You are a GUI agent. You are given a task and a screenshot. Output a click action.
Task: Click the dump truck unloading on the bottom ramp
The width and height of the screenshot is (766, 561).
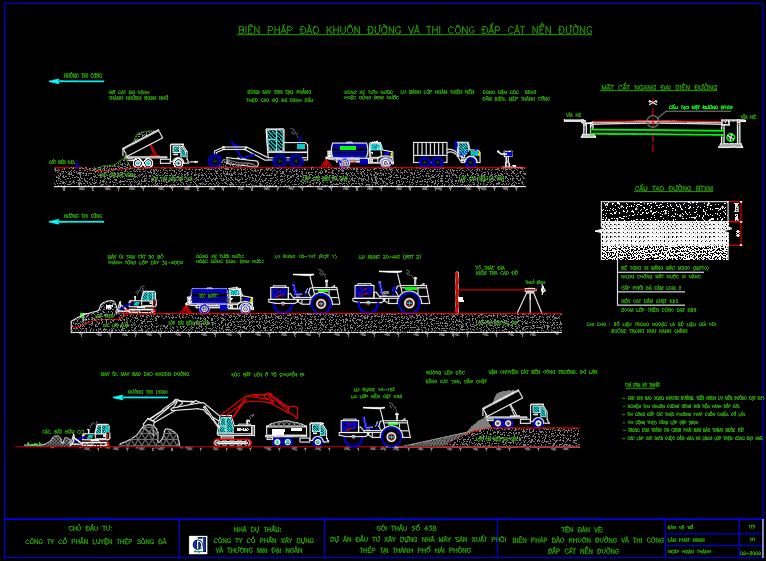point(514,410)
